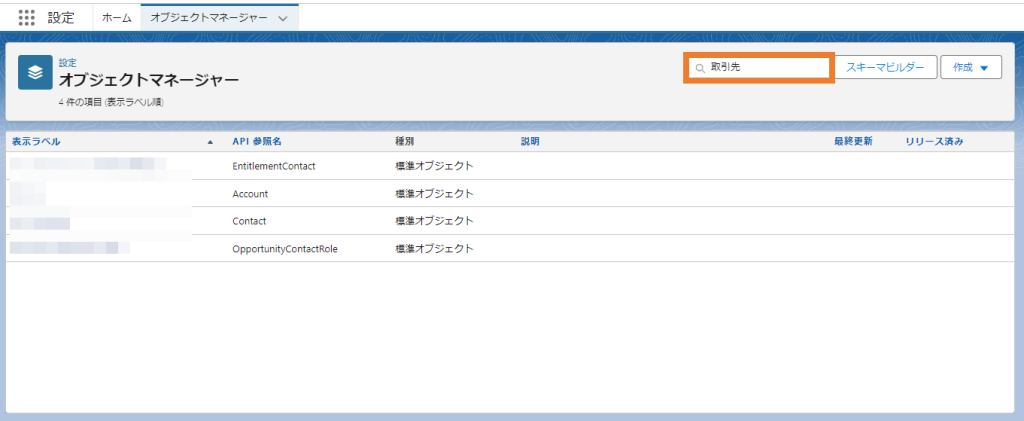
Task: Expand the オブジェクトマネージャー tab chevron
Action: pos(283,18)
